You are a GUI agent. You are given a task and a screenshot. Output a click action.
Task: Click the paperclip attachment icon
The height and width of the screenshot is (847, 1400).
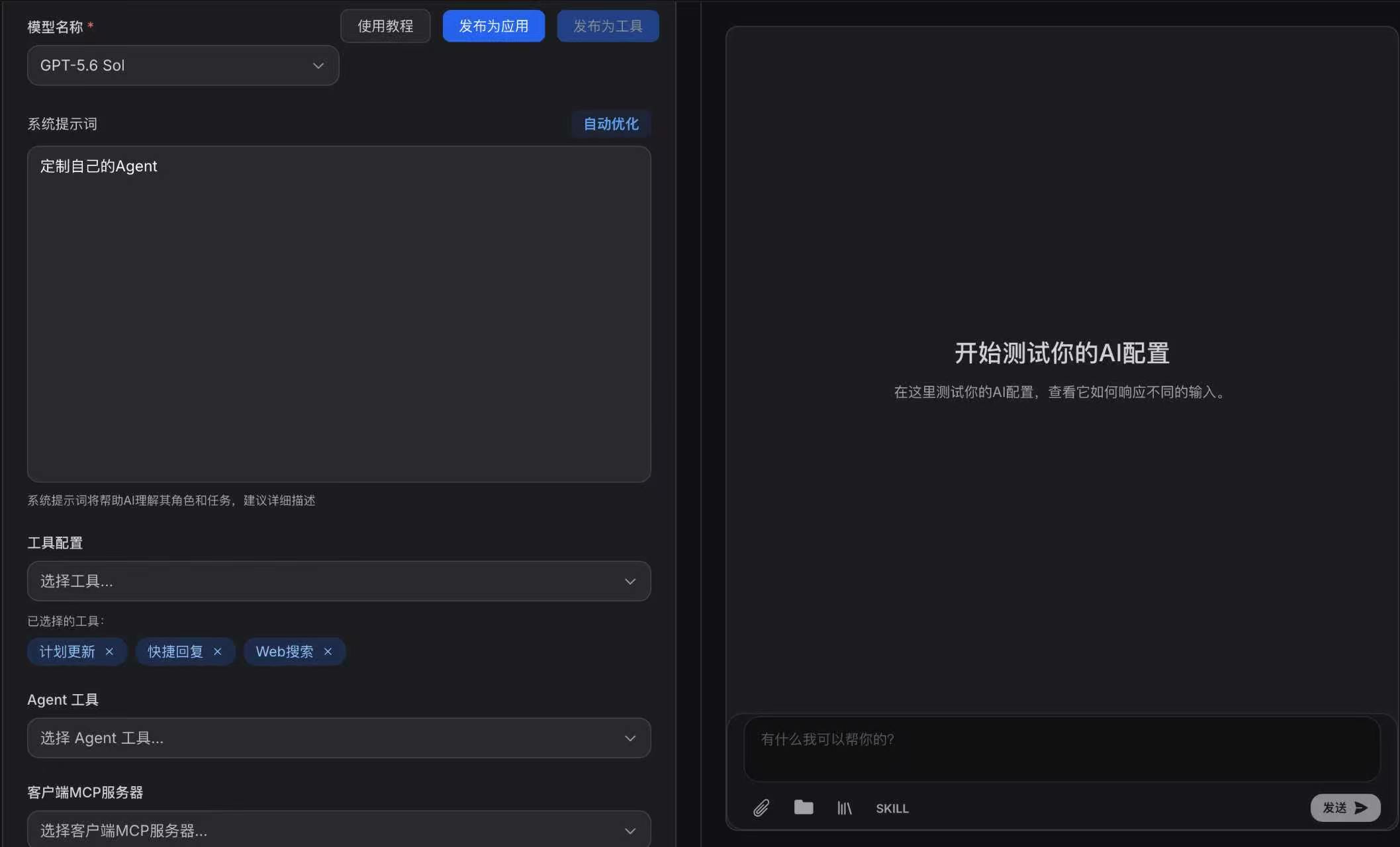tap(761, 808)
